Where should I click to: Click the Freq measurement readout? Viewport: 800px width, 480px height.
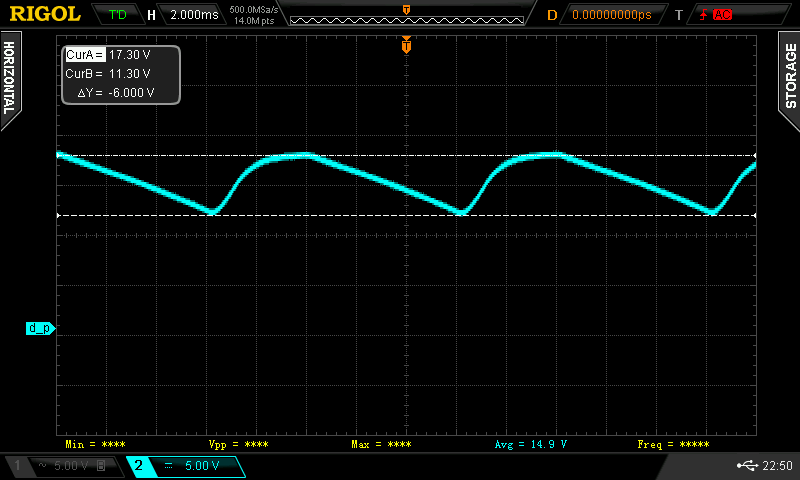pyautogui.click(x=673, y=444)
